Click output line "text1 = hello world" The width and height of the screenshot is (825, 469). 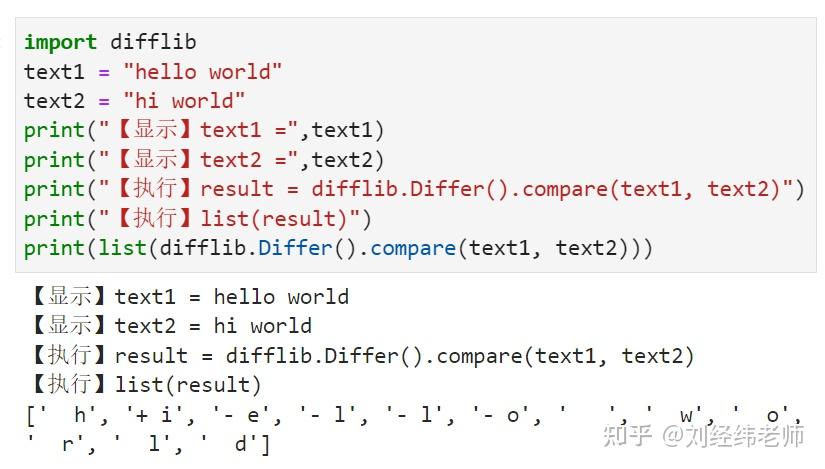[x=189, y=297]
